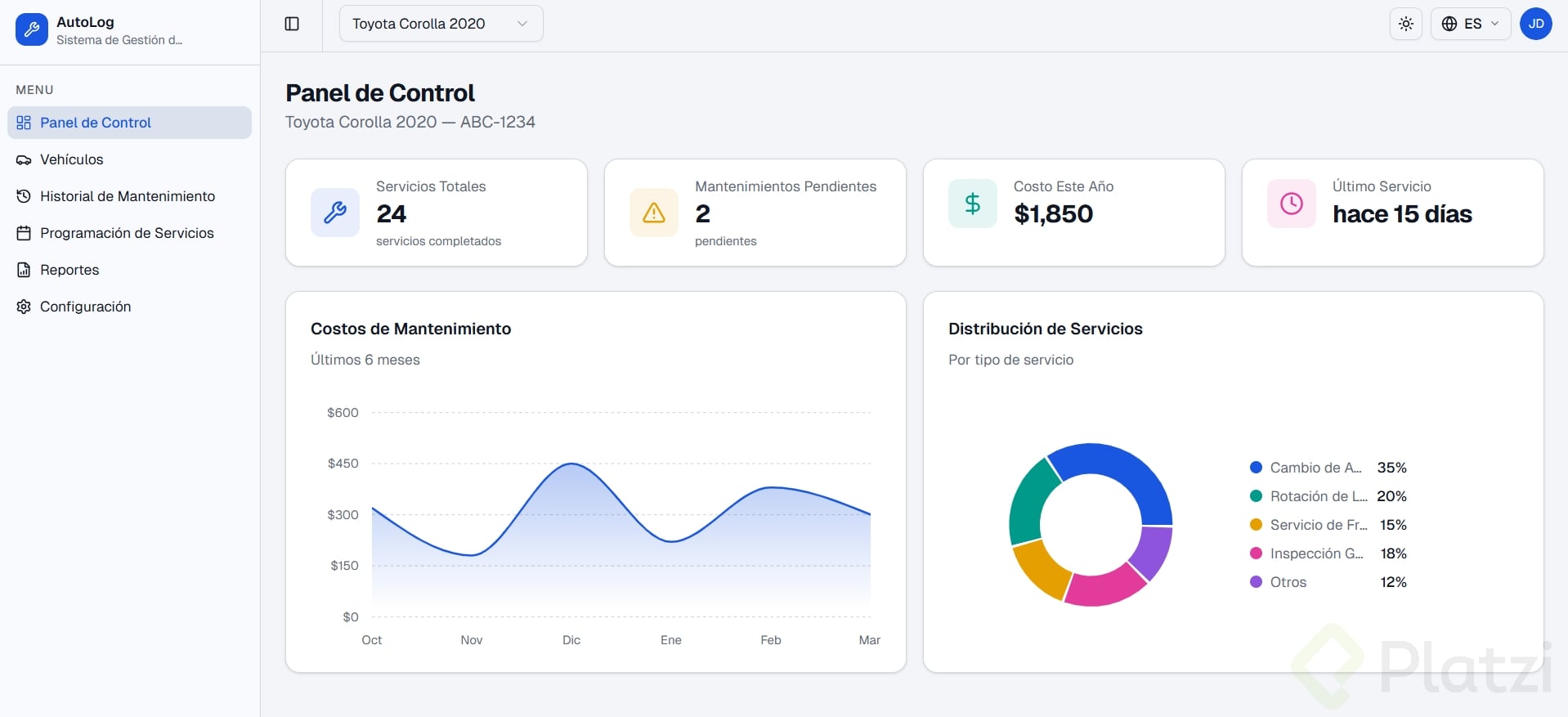Click the Servicios Totales wrench icon
The image size is (1568, 717).
(335, 213)
